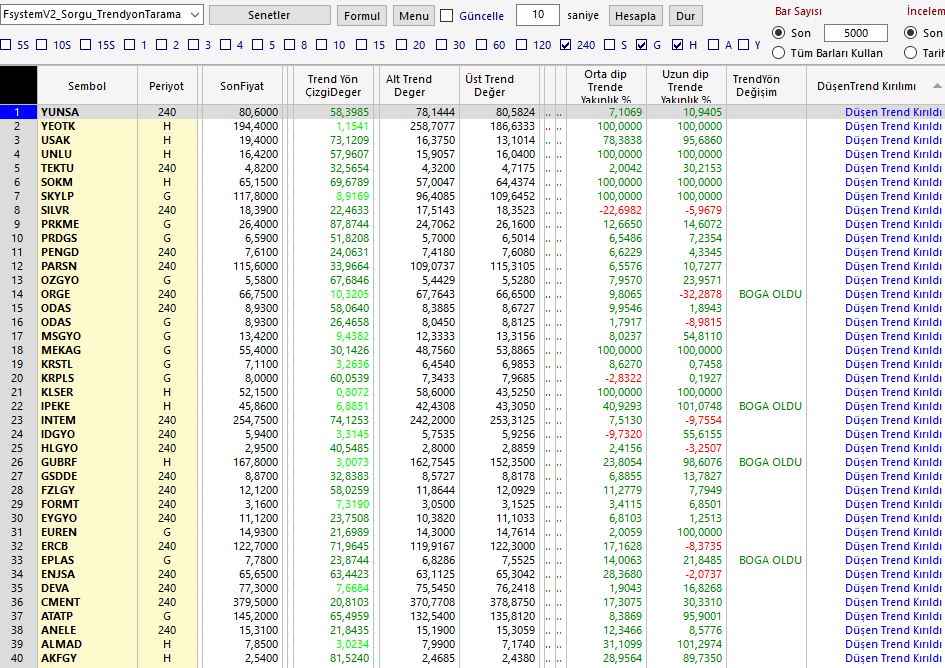Image resolution: width=945 pixels, height=668 pixels.
Task: Click the Senetler button
Action: (269, 15)
